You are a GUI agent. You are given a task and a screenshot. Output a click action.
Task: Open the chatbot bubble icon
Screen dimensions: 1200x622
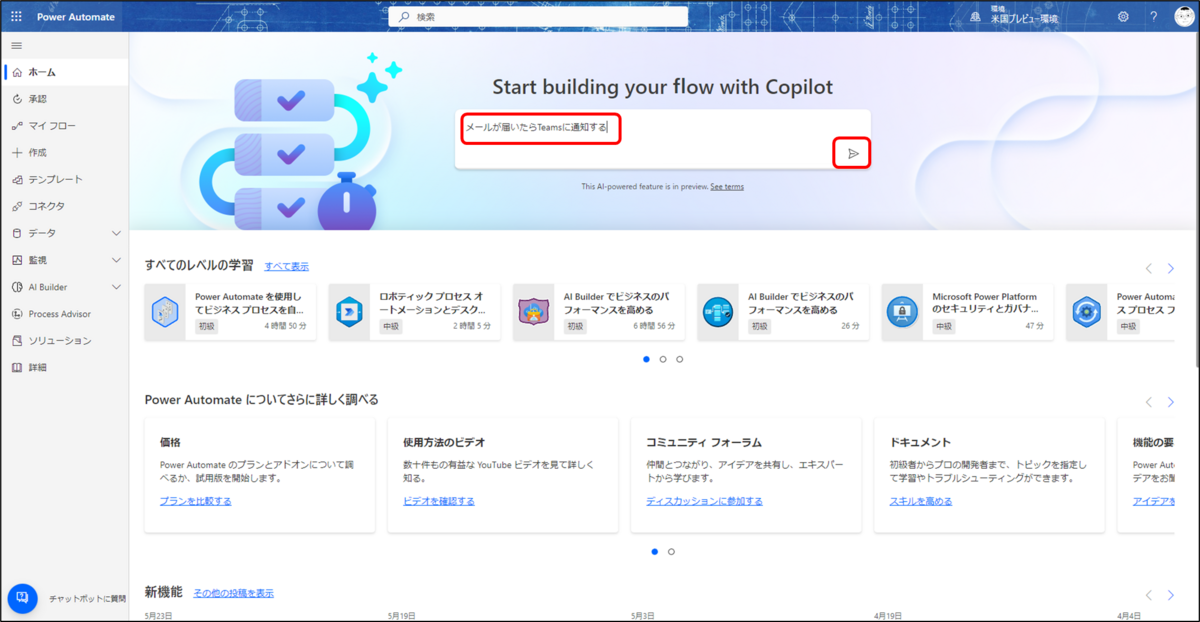[22, 598]
